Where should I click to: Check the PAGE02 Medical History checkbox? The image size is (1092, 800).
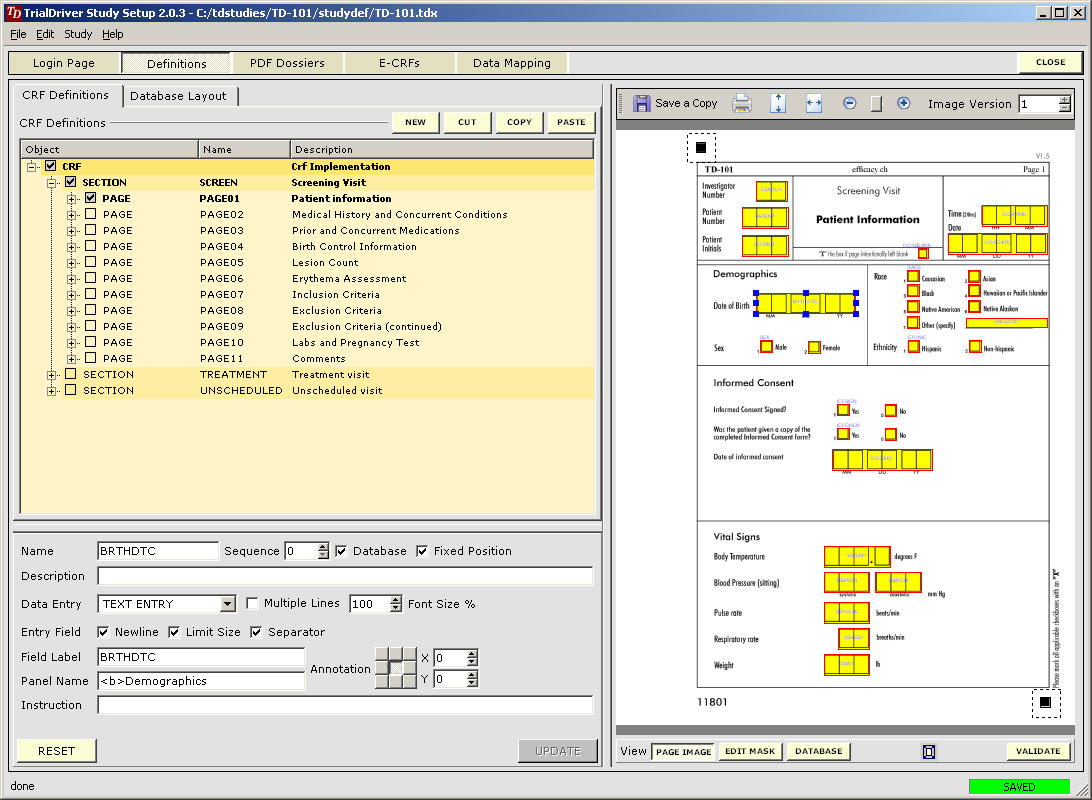coord(91,214)
